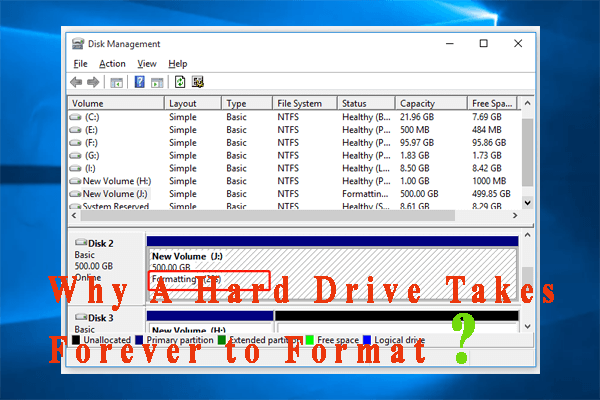The height and width of the screenshot is (400, 600).
Task: Click the black Unallocated legend swatch
Action: [76, 340]
